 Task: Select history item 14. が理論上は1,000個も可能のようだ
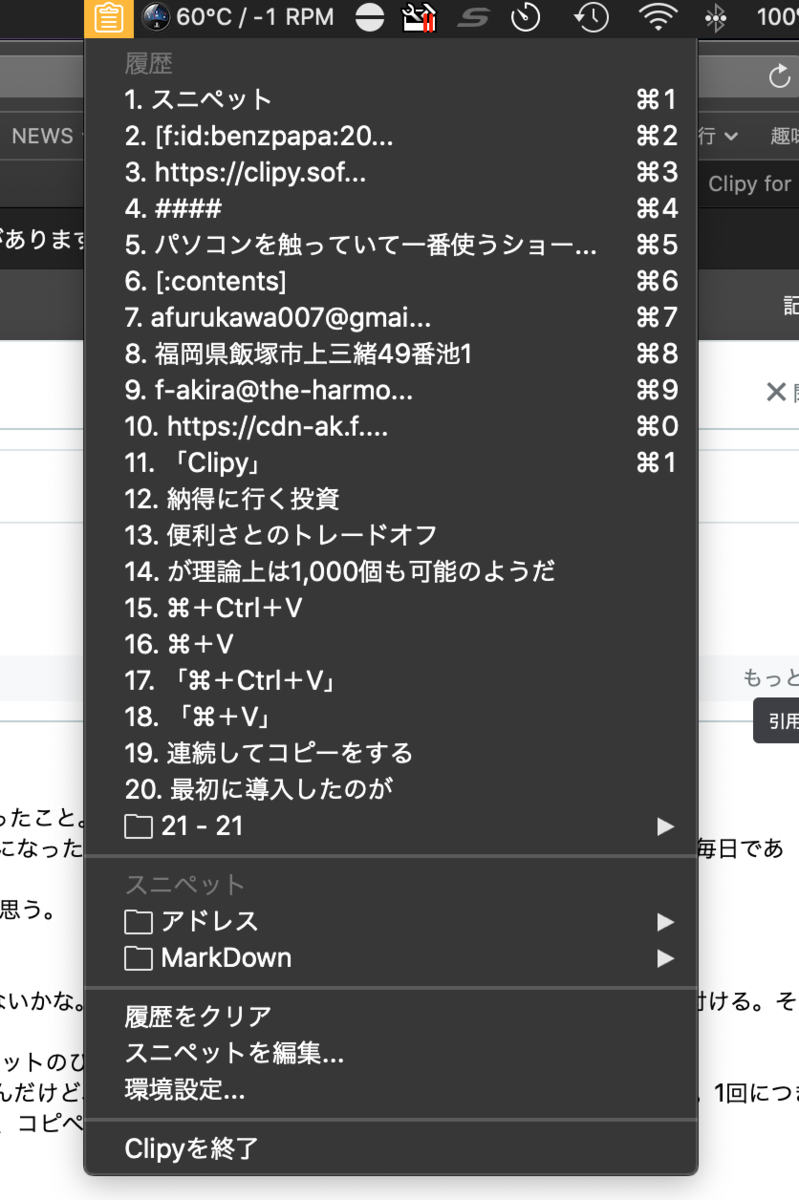[391, 572]
